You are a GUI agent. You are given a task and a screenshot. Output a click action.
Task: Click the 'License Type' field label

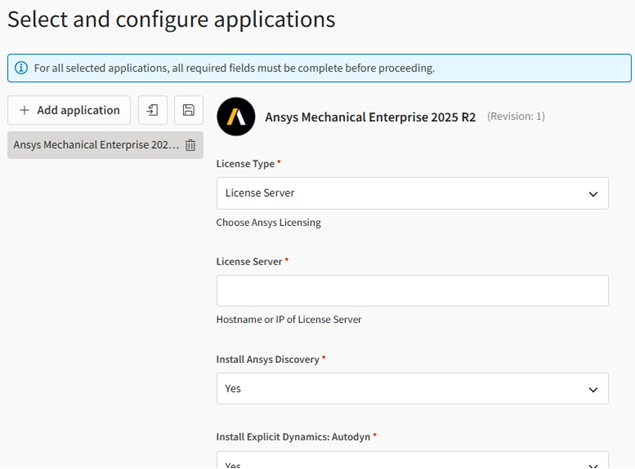tap(245, 164)
